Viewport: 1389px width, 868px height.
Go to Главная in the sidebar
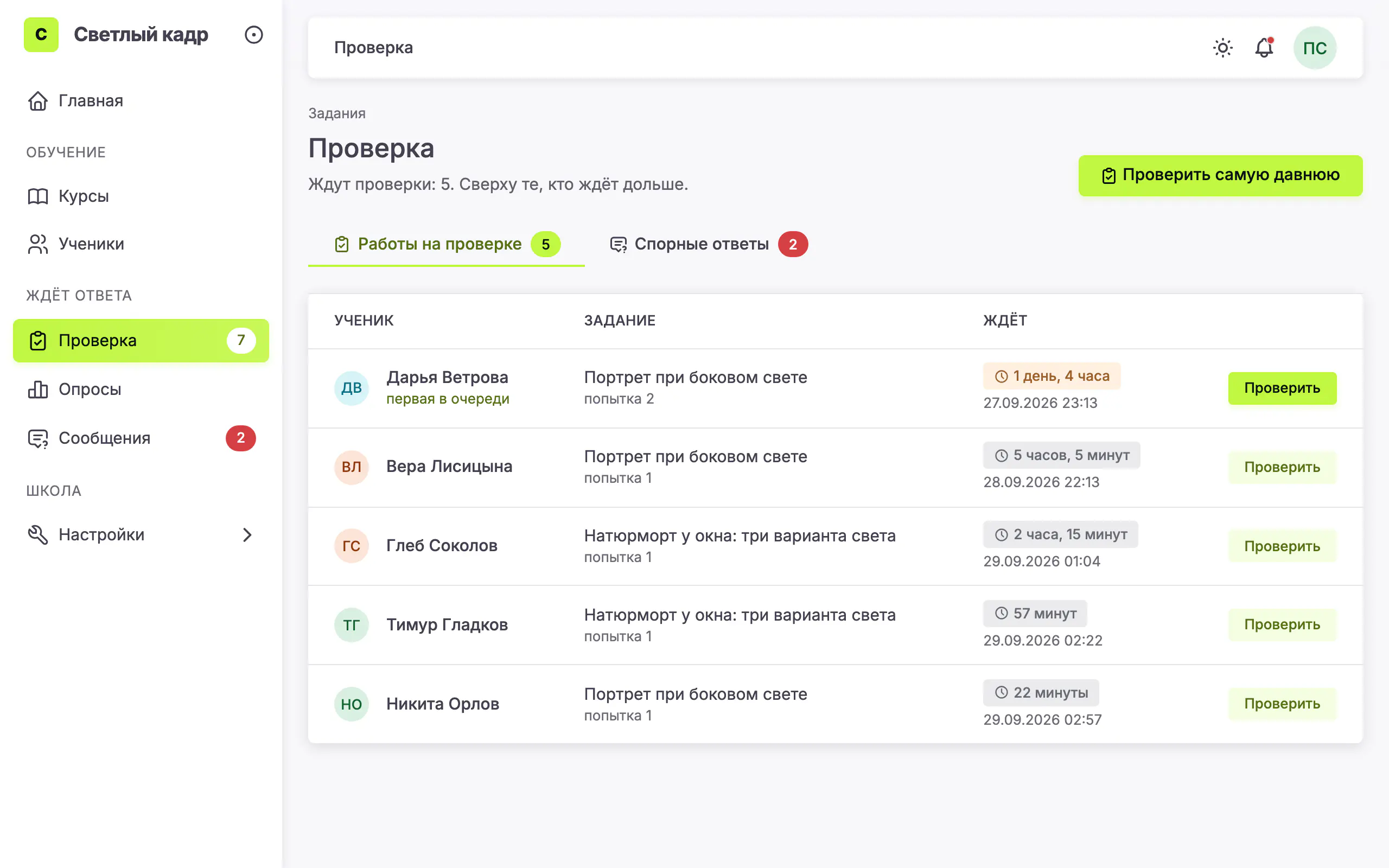(141, 100)
